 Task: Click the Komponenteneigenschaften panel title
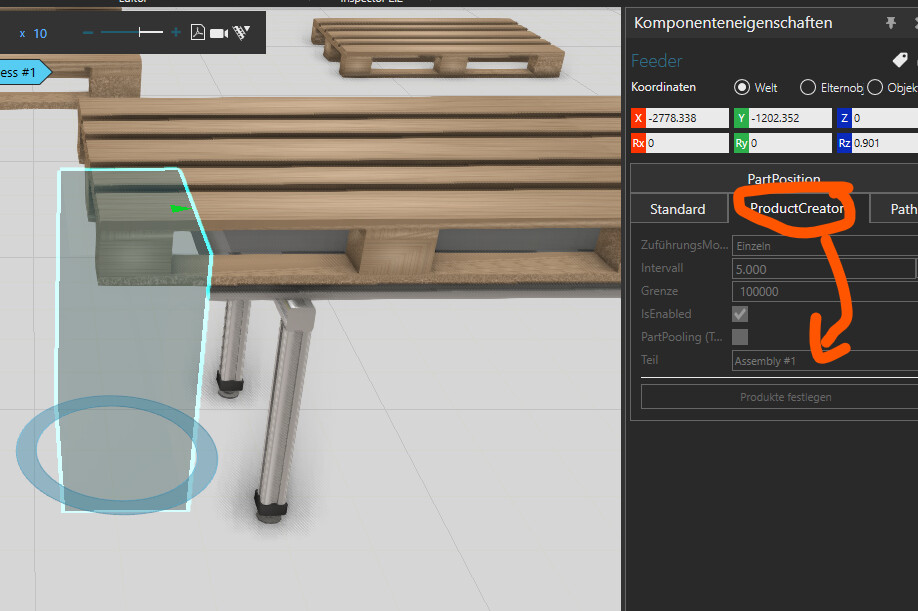coord(733,23)
